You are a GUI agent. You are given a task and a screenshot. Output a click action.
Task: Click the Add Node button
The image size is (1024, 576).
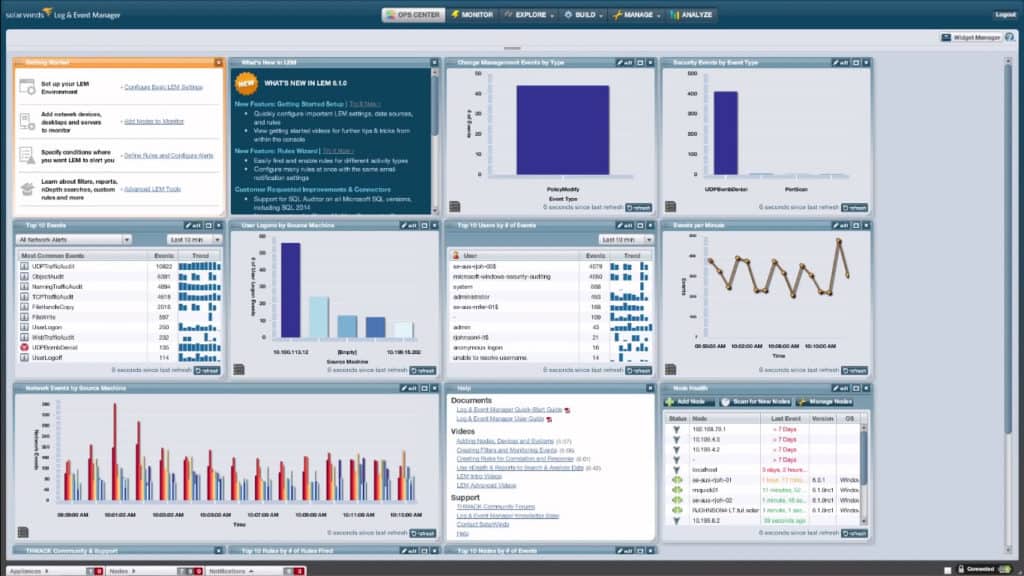click(x=690, y=402)
